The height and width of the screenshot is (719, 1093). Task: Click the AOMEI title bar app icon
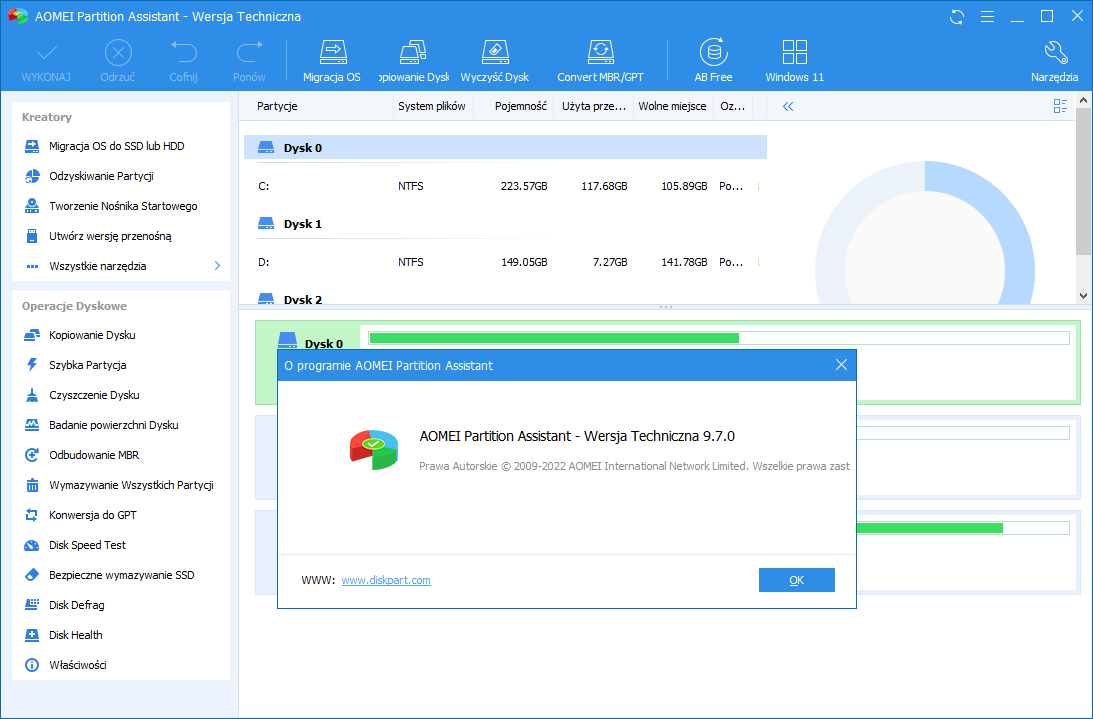point(17,16)
